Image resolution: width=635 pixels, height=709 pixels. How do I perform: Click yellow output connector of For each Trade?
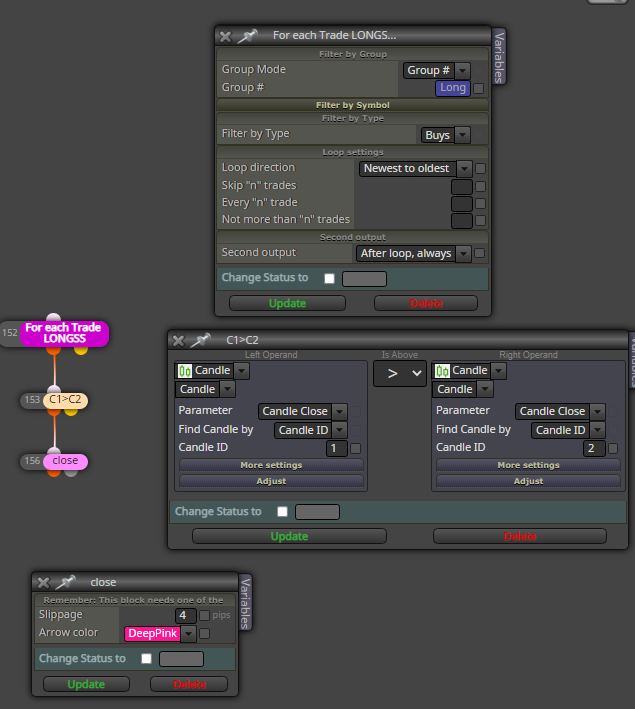[x=81, y=350]
